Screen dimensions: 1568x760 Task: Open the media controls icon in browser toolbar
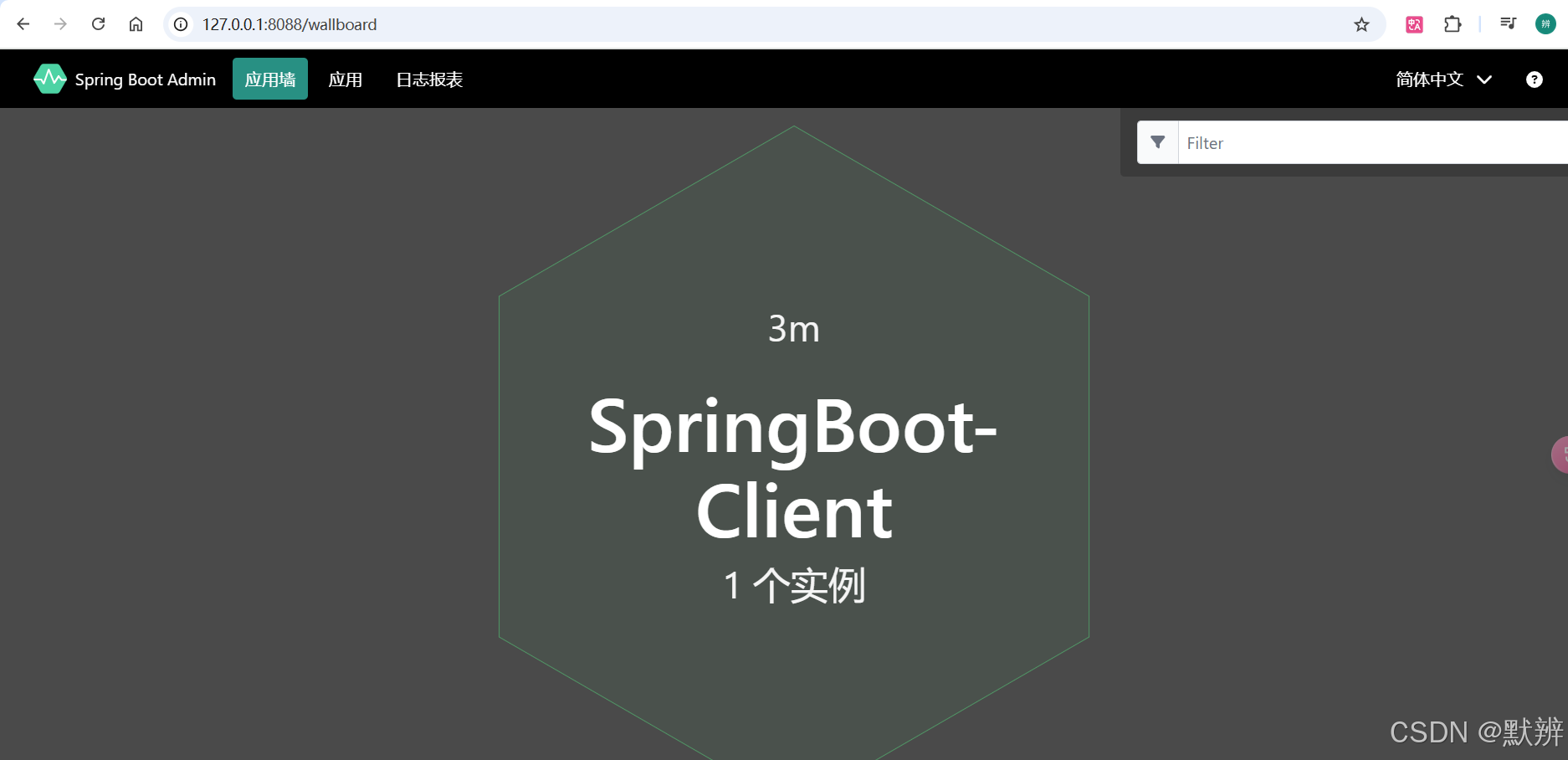point(1507,24)
